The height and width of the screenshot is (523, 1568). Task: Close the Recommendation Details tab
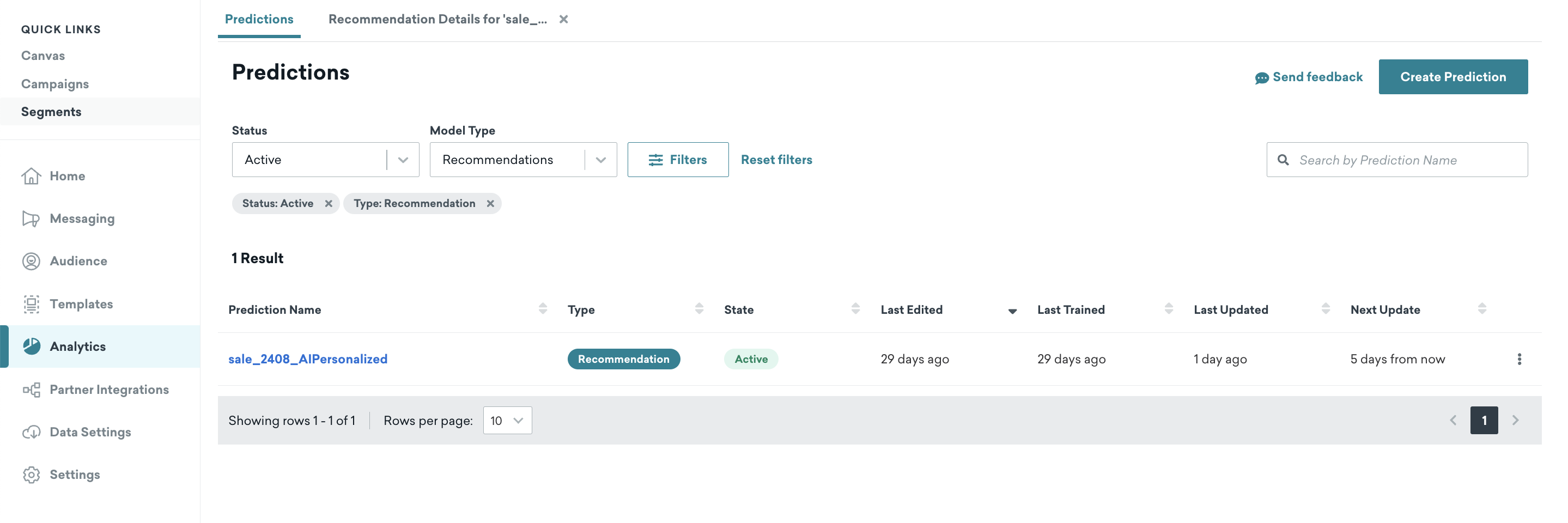tap(564, 20)
